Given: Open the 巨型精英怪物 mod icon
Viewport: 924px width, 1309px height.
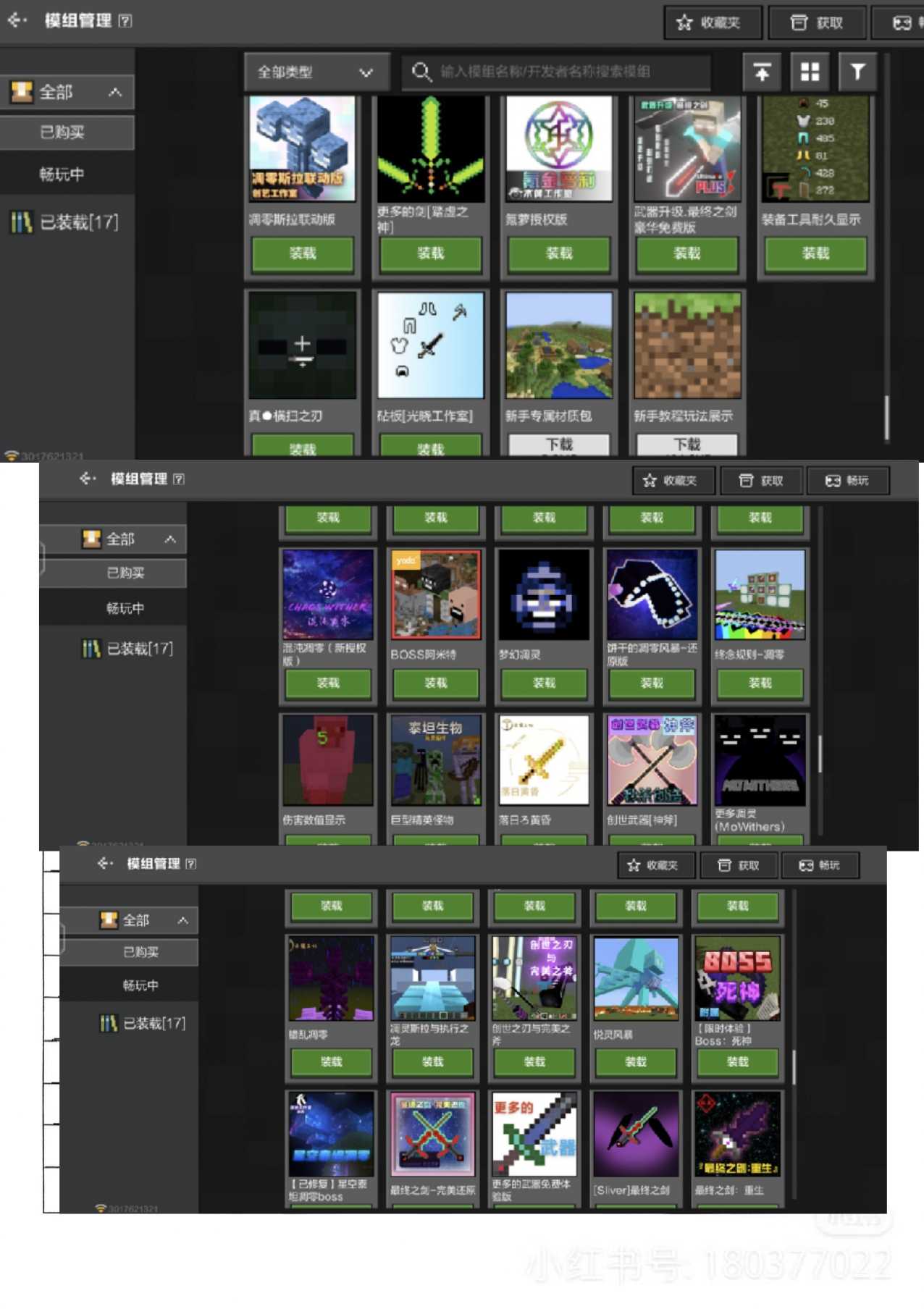Looking at the screenshot, I should click(x=436, y=760).
